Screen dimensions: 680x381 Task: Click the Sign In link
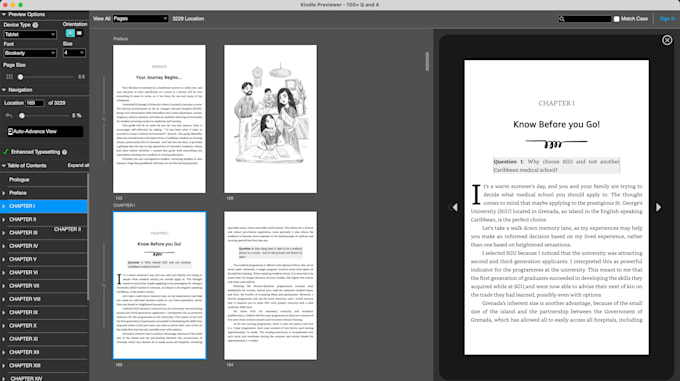pos(667,19)
